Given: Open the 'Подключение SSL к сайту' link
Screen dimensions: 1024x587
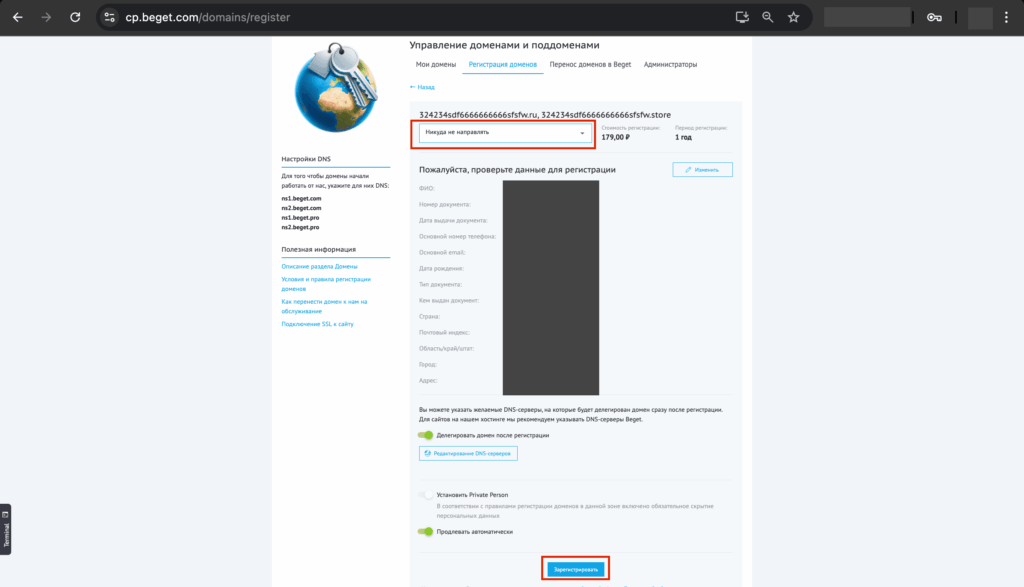Looking at the screenshot, I should point(318,324).
